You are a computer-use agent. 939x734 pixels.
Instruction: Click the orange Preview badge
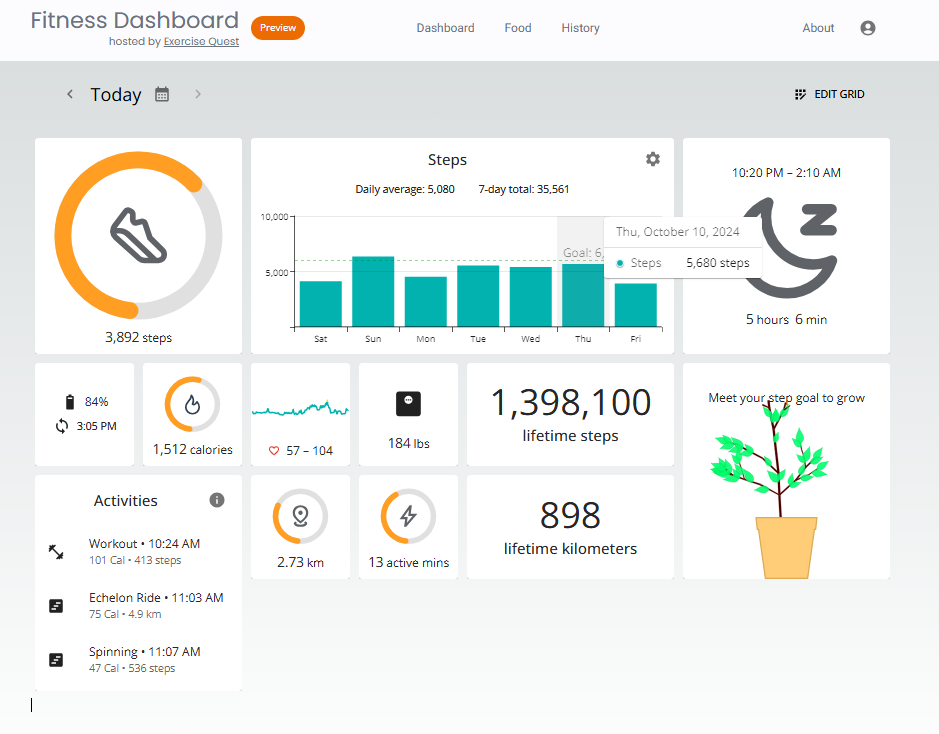pyautogui.click(x=278, y=28)
